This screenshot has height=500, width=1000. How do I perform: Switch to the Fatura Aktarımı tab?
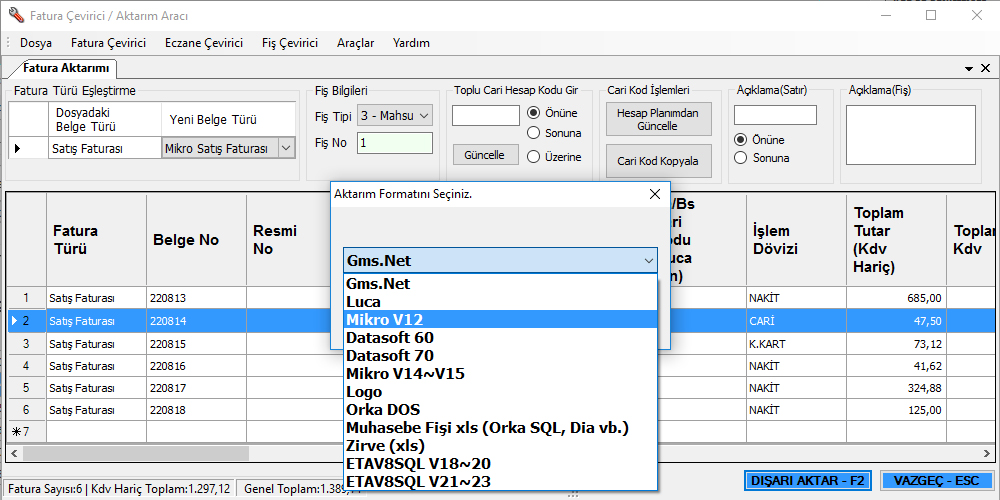64,68
